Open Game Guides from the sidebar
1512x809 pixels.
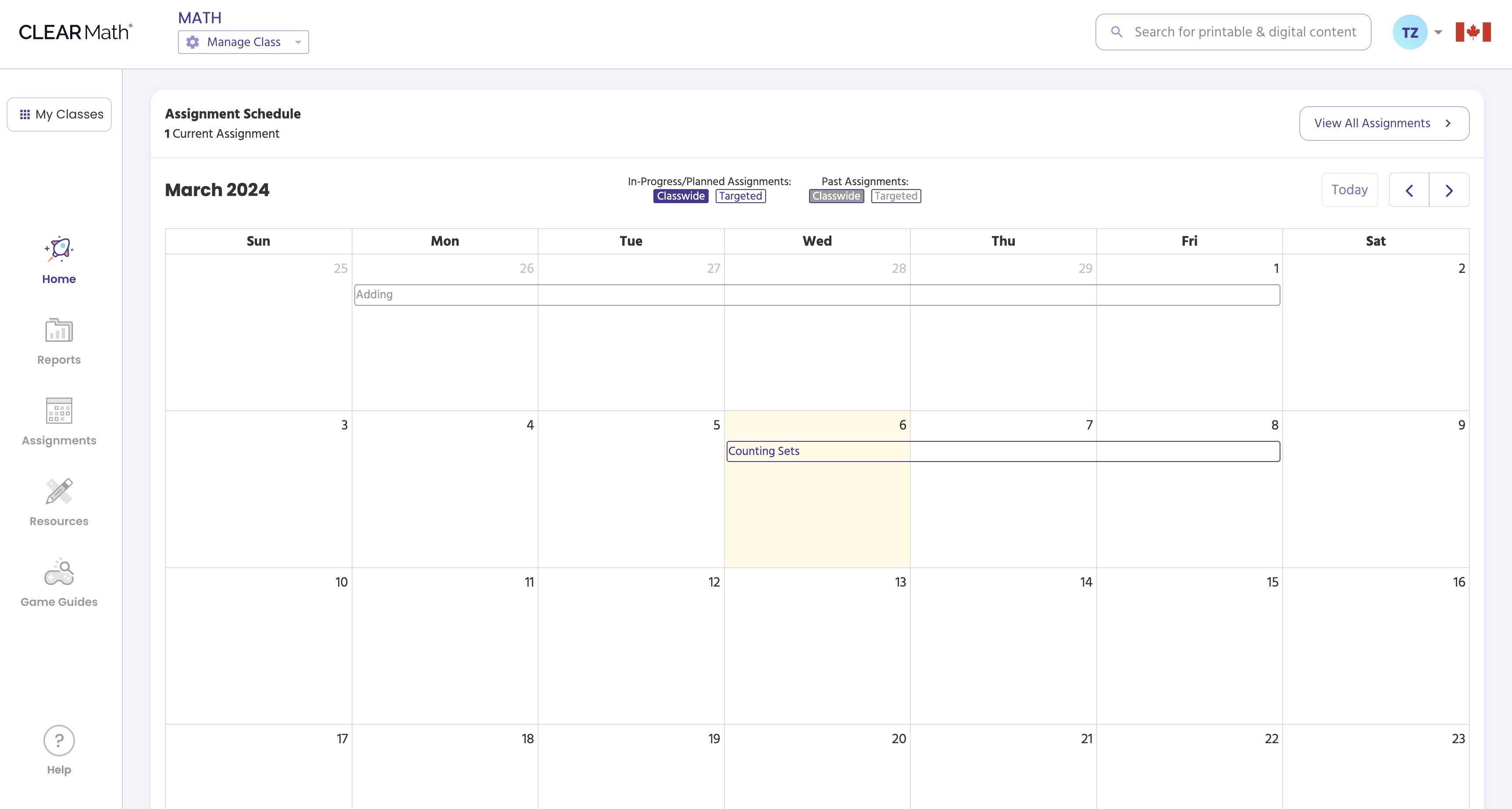point(58,583)
